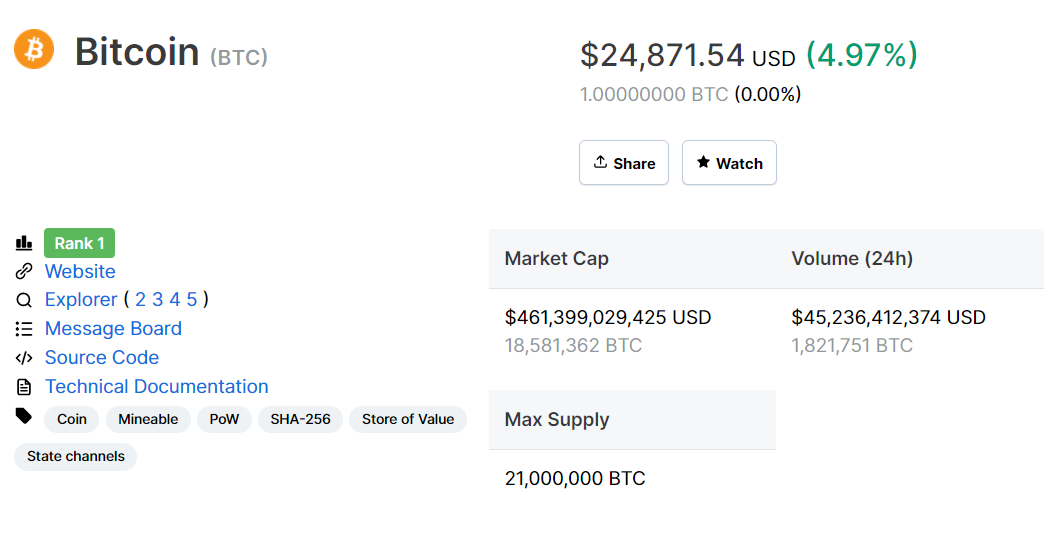Toggle Watch for Bitcoin
1044x554 pixels.
(729, 163)
